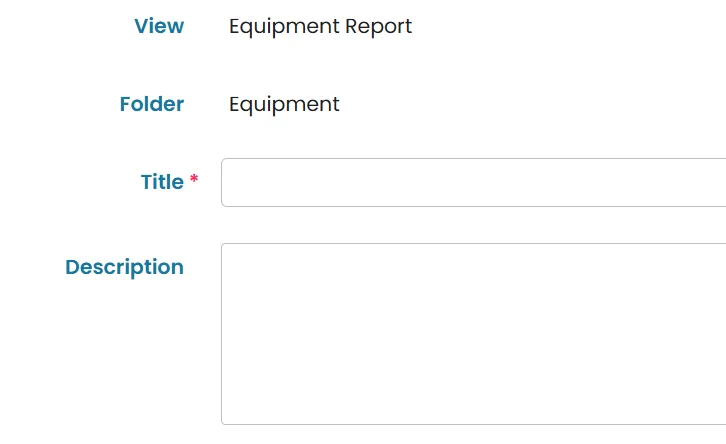
Task: Click the blue Title heading text
Action: tap(162, 182)
